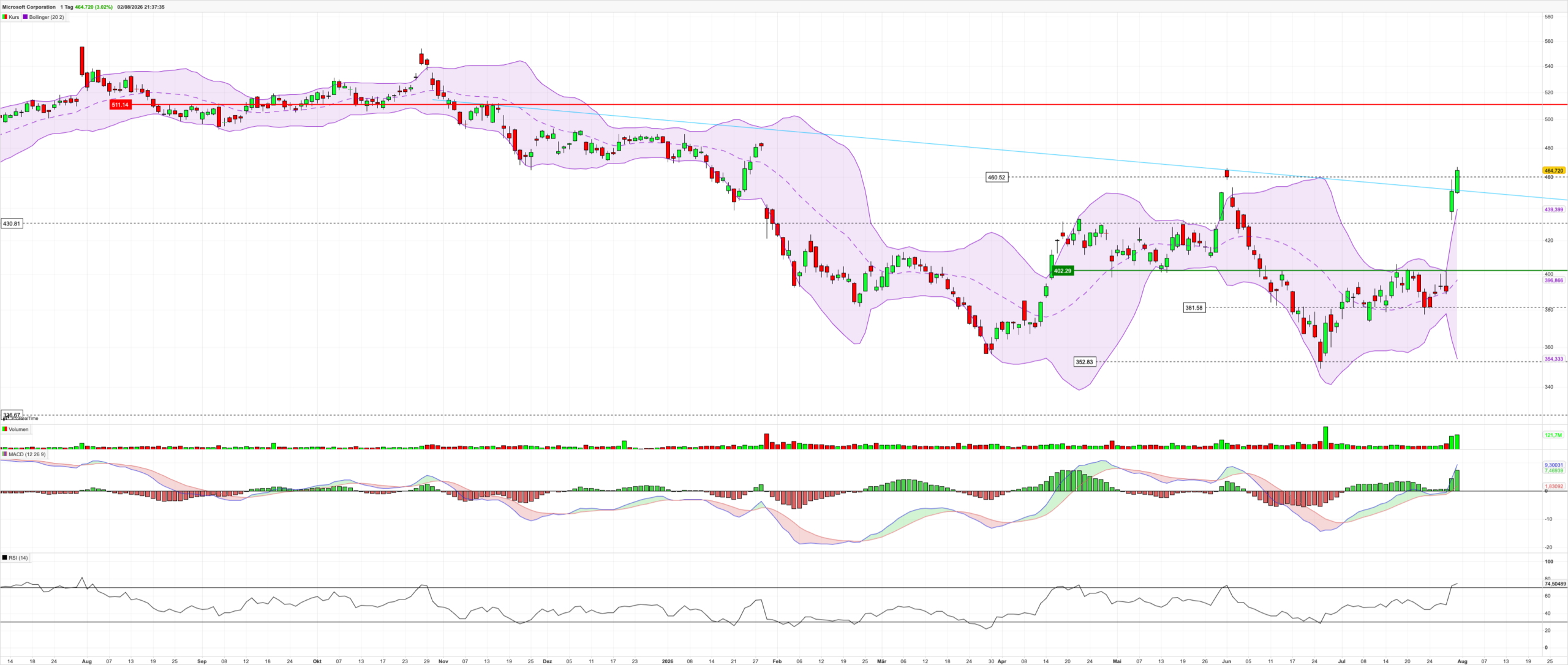Screen dimensions: 1568x665
Task: Click the Mär label on time axis
Action: coord(881,661)
